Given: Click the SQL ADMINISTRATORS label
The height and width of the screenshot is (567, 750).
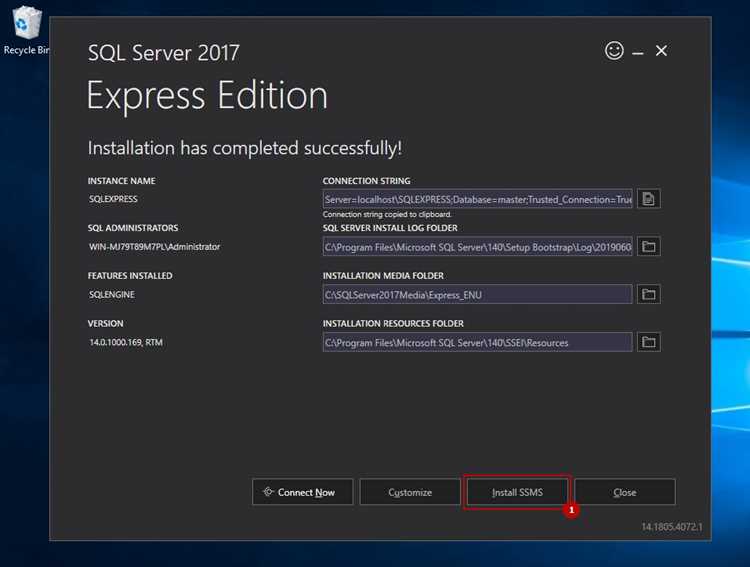Looking at the screenshot, I should [x=132, y=228].
